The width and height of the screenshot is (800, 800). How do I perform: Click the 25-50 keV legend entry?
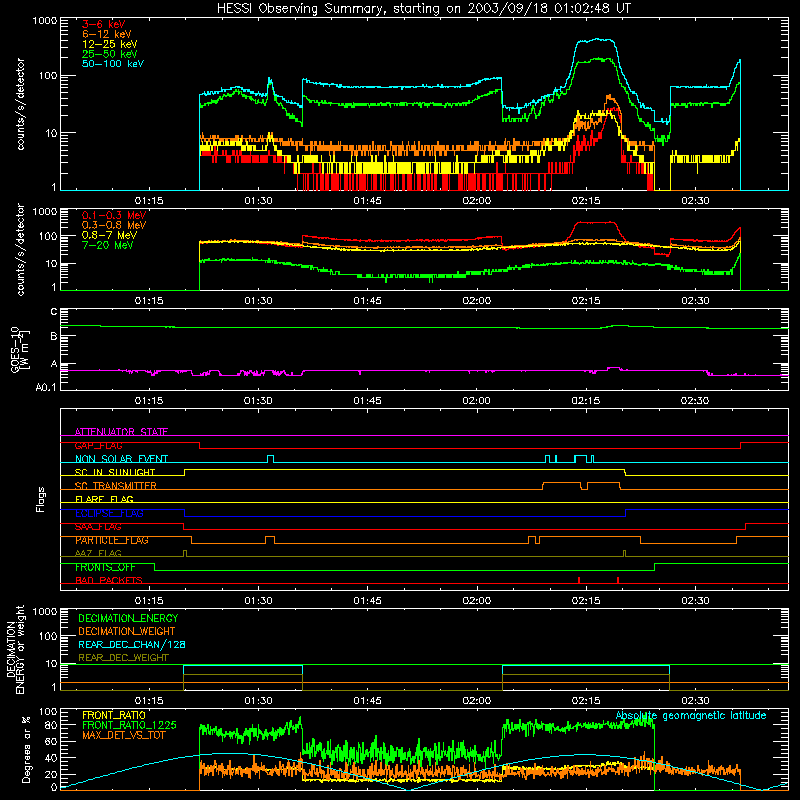110,54
